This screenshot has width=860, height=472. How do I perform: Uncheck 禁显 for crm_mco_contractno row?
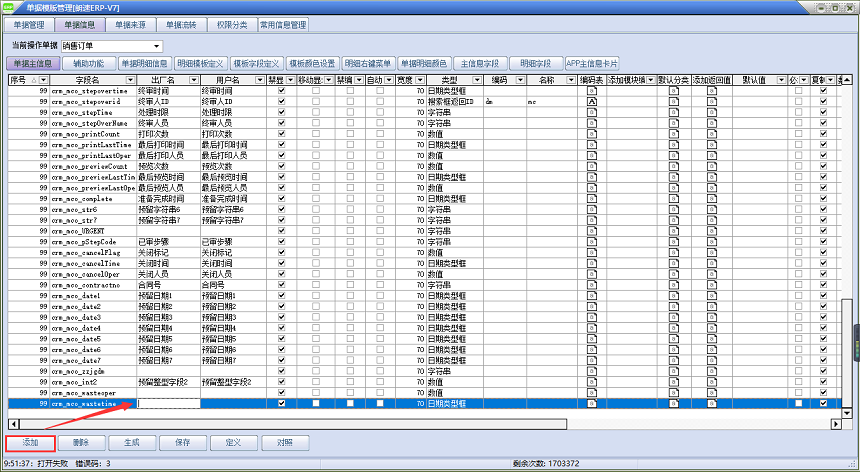click(x=282, y=285)
